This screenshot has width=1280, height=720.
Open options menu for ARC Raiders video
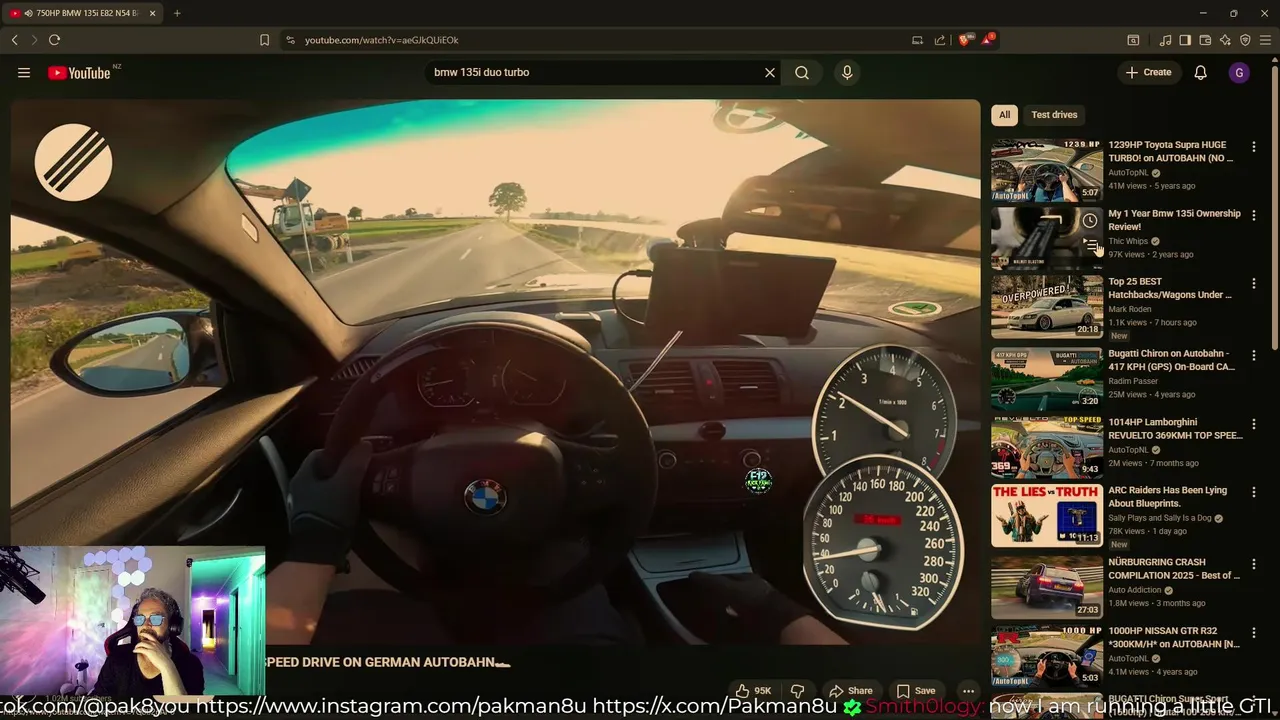(1254, 493)
